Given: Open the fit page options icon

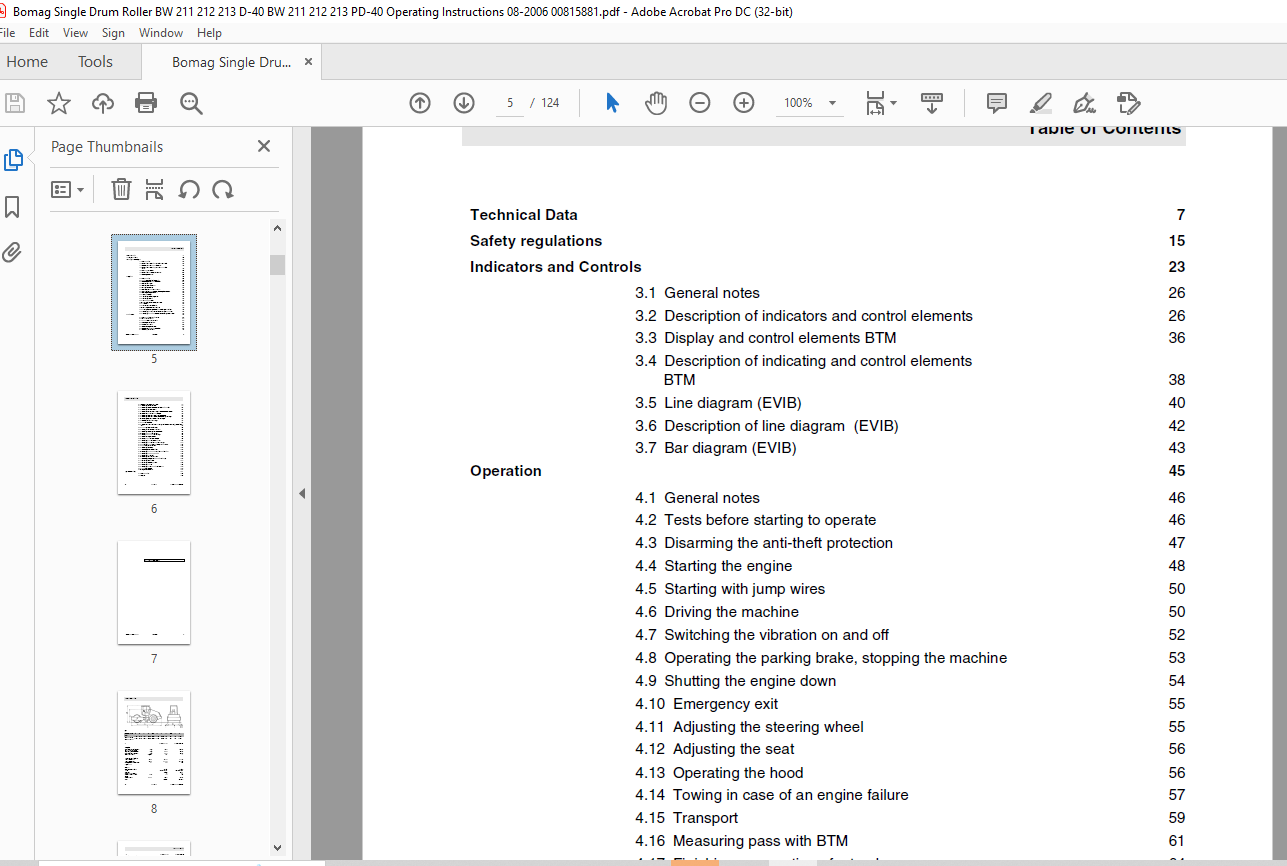Looking at the screenshot, I should 881,103.
